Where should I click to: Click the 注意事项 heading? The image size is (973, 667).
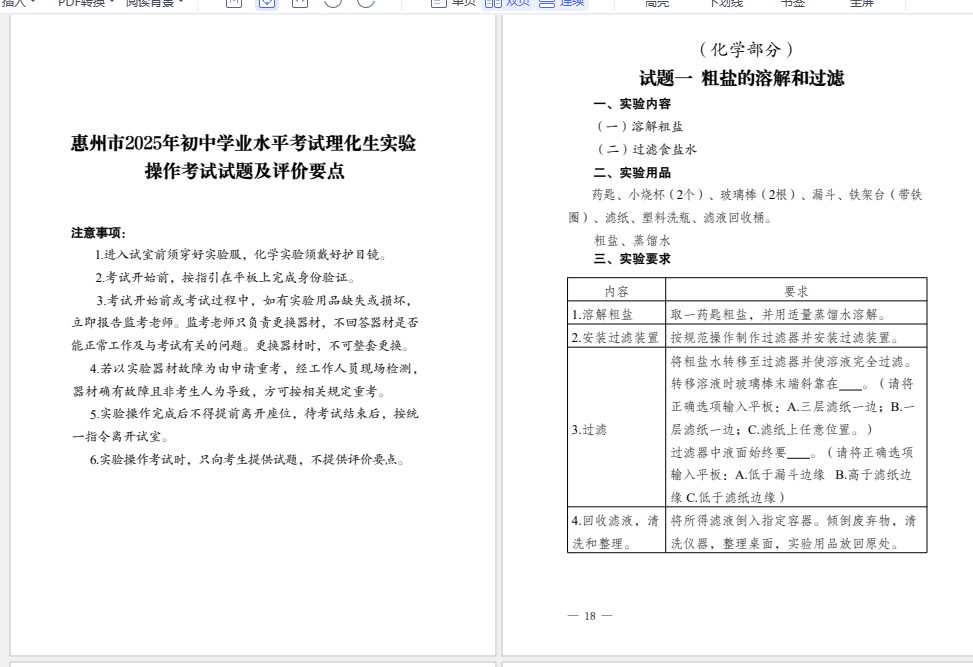click(x=98, y=233)
